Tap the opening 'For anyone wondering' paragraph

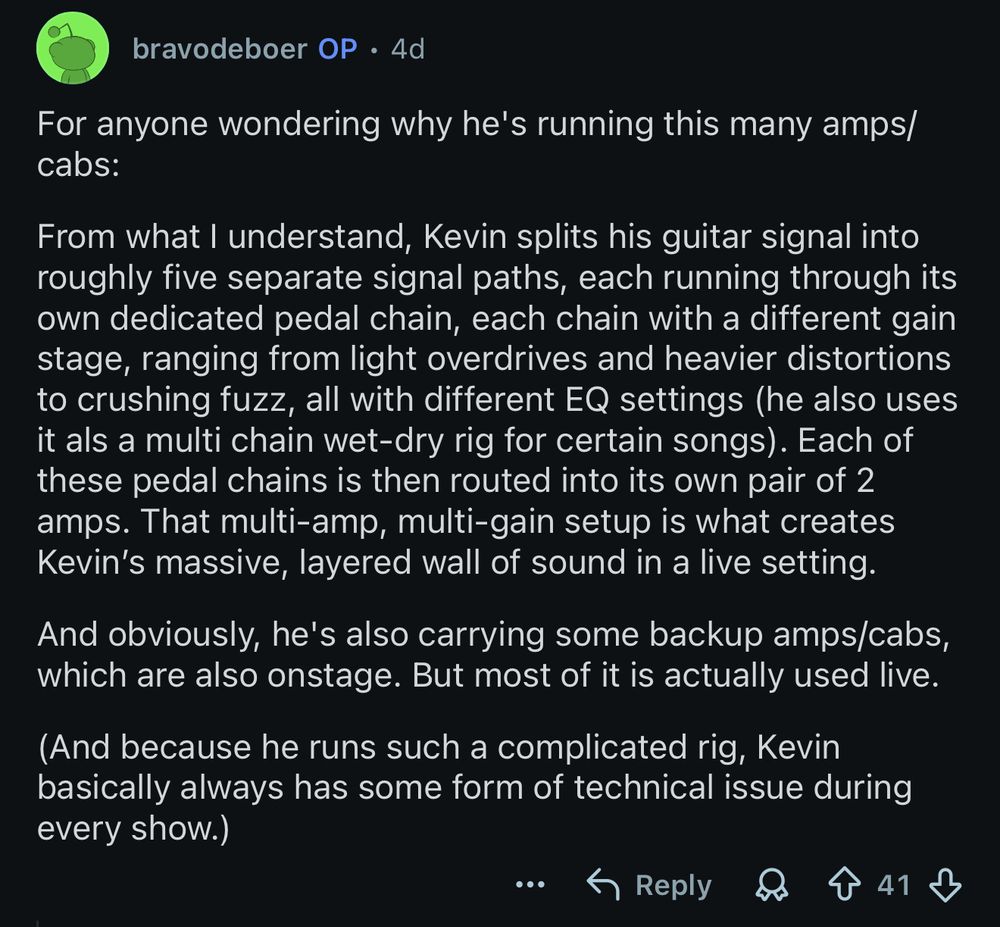[476, 144]
